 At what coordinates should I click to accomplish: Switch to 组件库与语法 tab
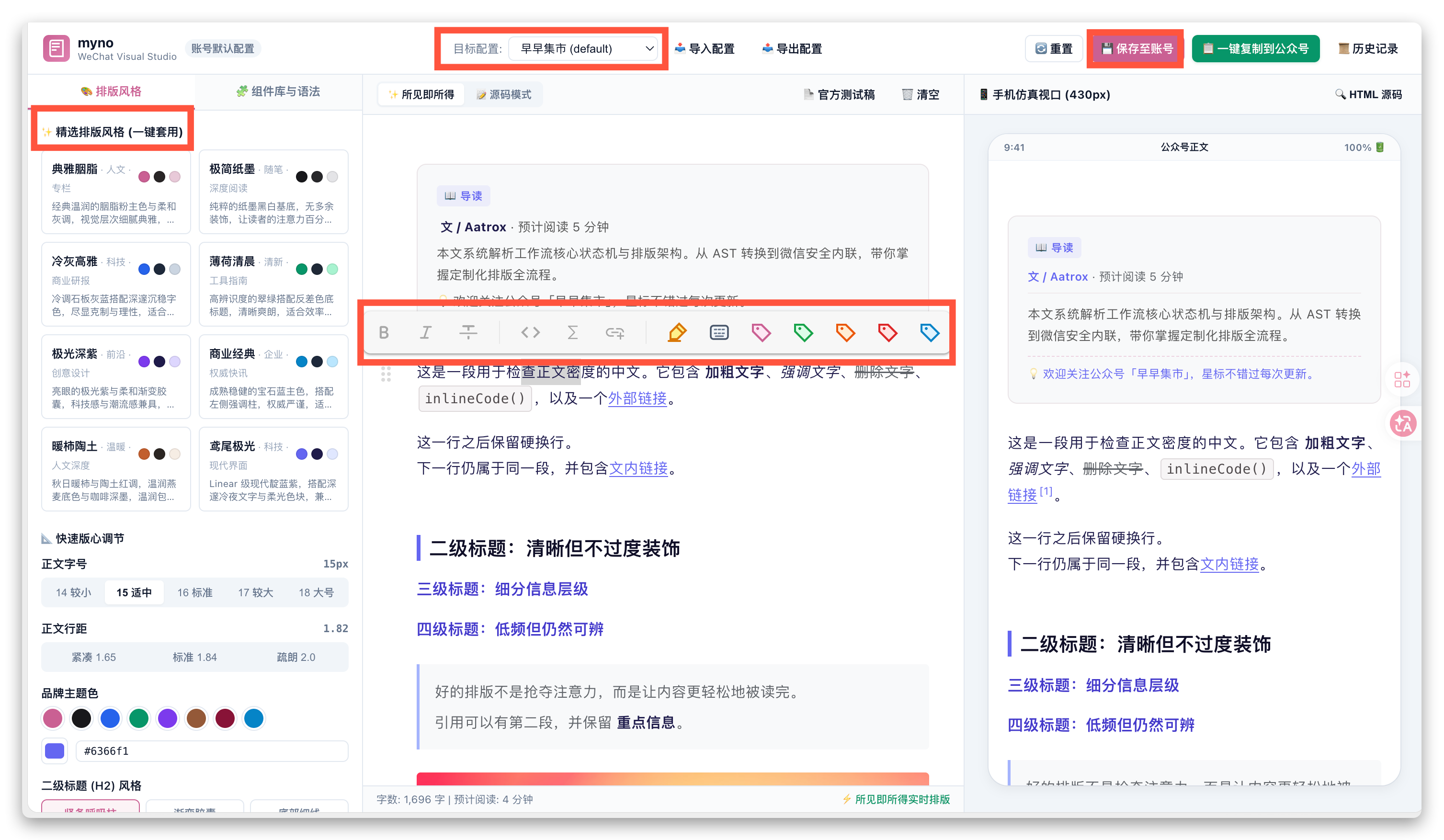click(x=278, y=91)
